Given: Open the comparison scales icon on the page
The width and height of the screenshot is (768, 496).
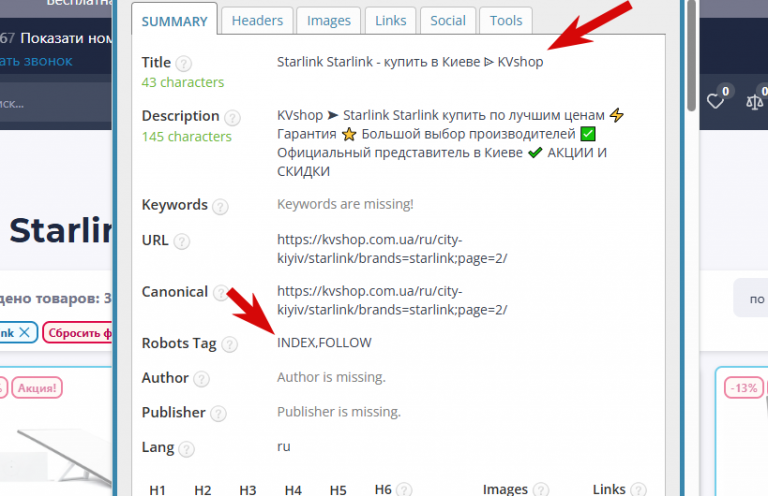Looking at the screenshot, I should [754, 102].
